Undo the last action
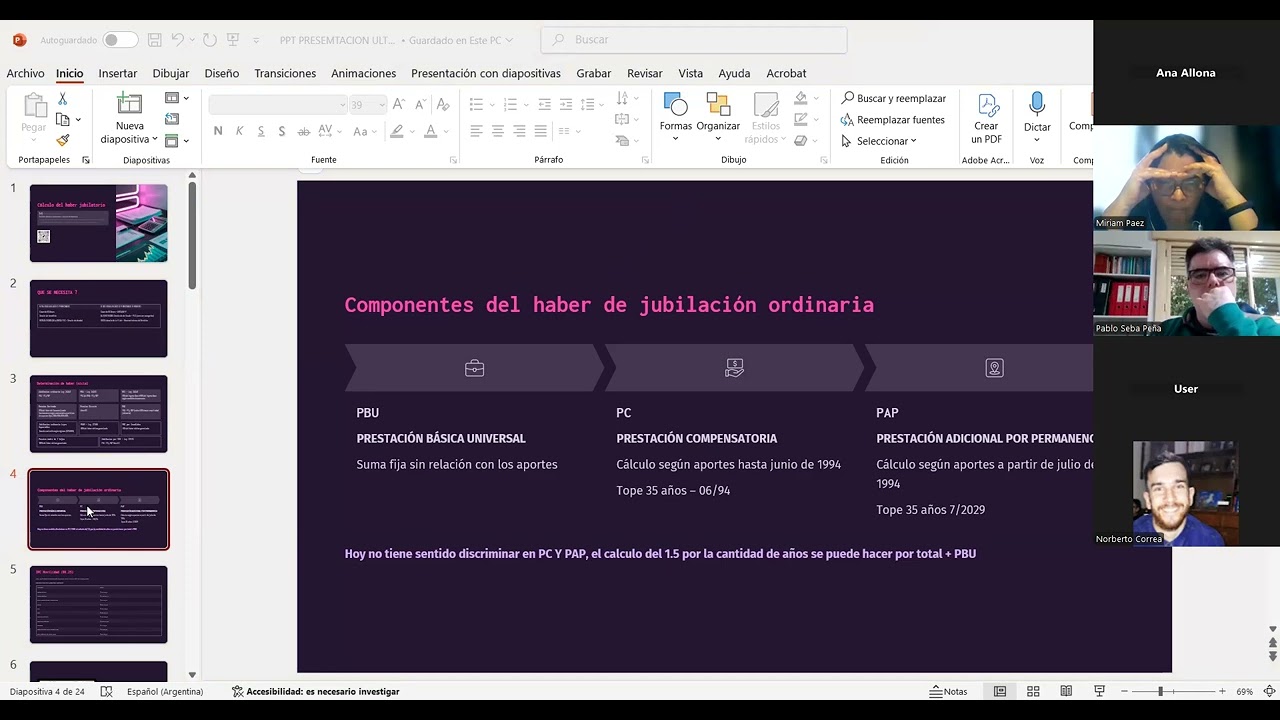The height and width of the screenshot is (720, 1280). pos(177,40)
